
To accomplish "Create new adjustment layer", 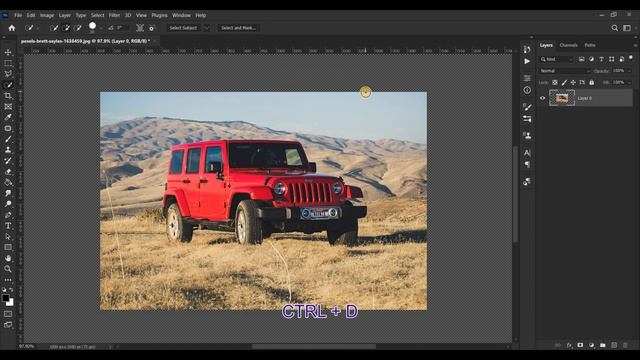I will [591, 345].
